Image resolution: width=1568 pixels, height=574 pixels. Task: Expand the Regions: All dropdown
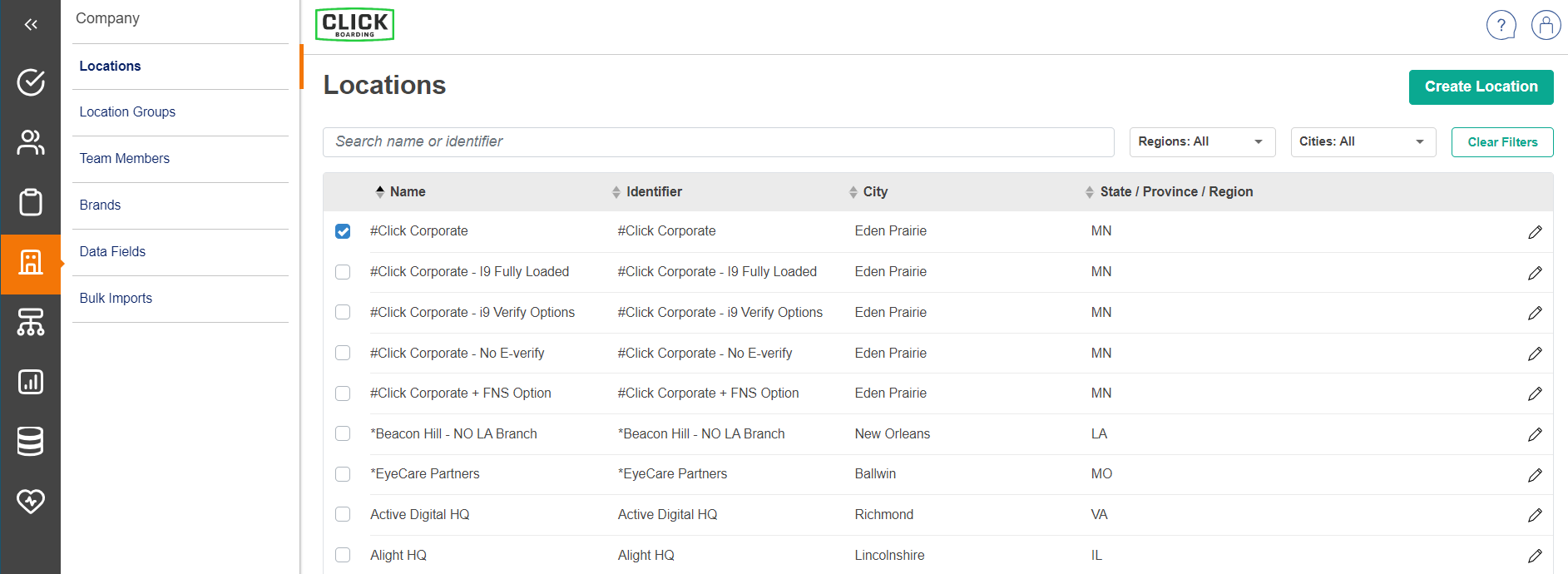coord(1200,142)
